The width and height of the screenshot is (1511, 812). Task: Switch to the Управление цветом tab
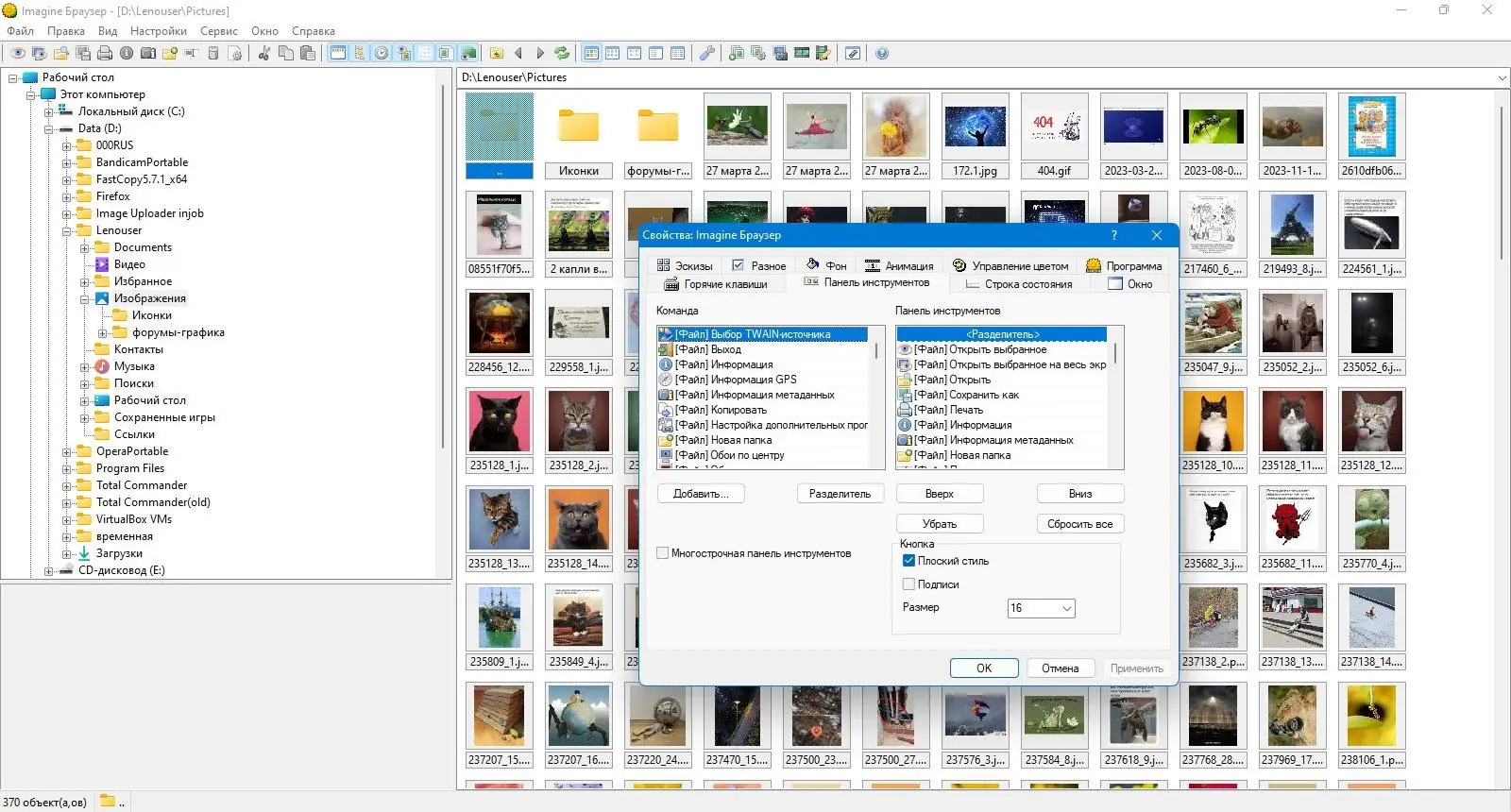tap(1010, 266)
